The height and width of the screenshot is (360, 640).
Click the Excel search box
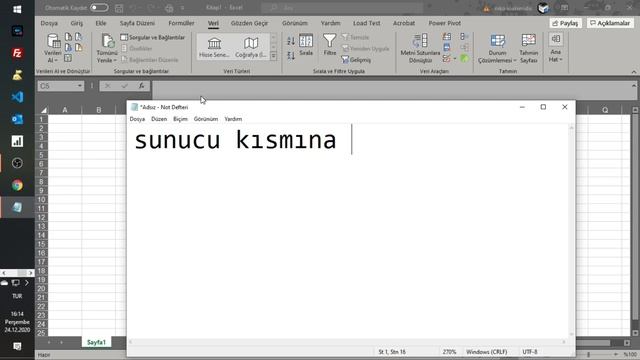coord(342,8)
